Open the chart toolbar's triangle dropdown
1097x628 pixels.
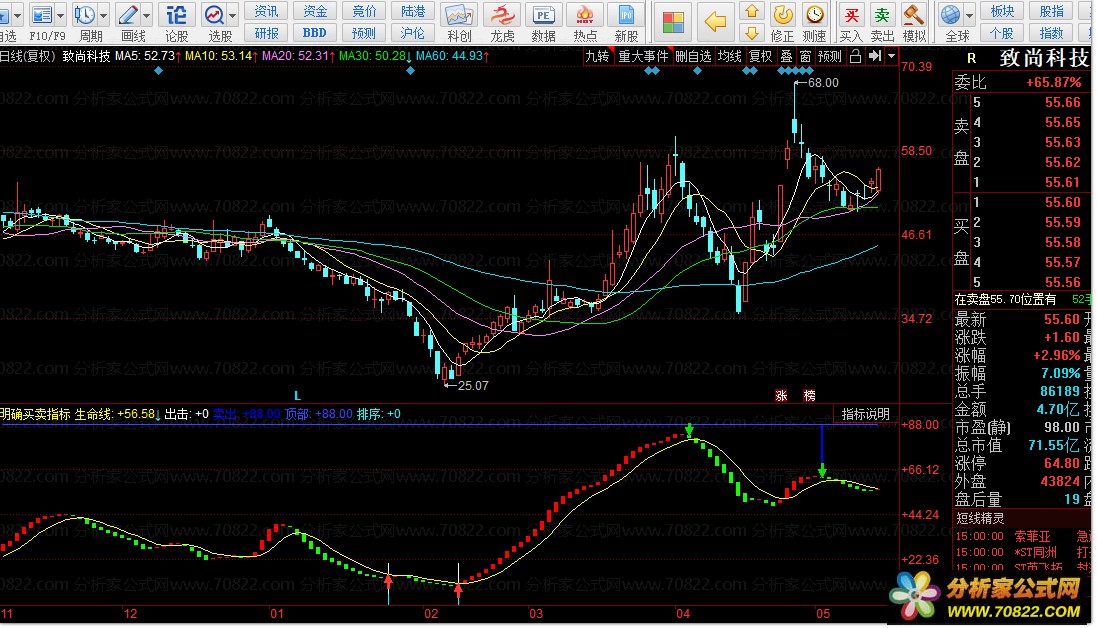(x=891, y=56)
